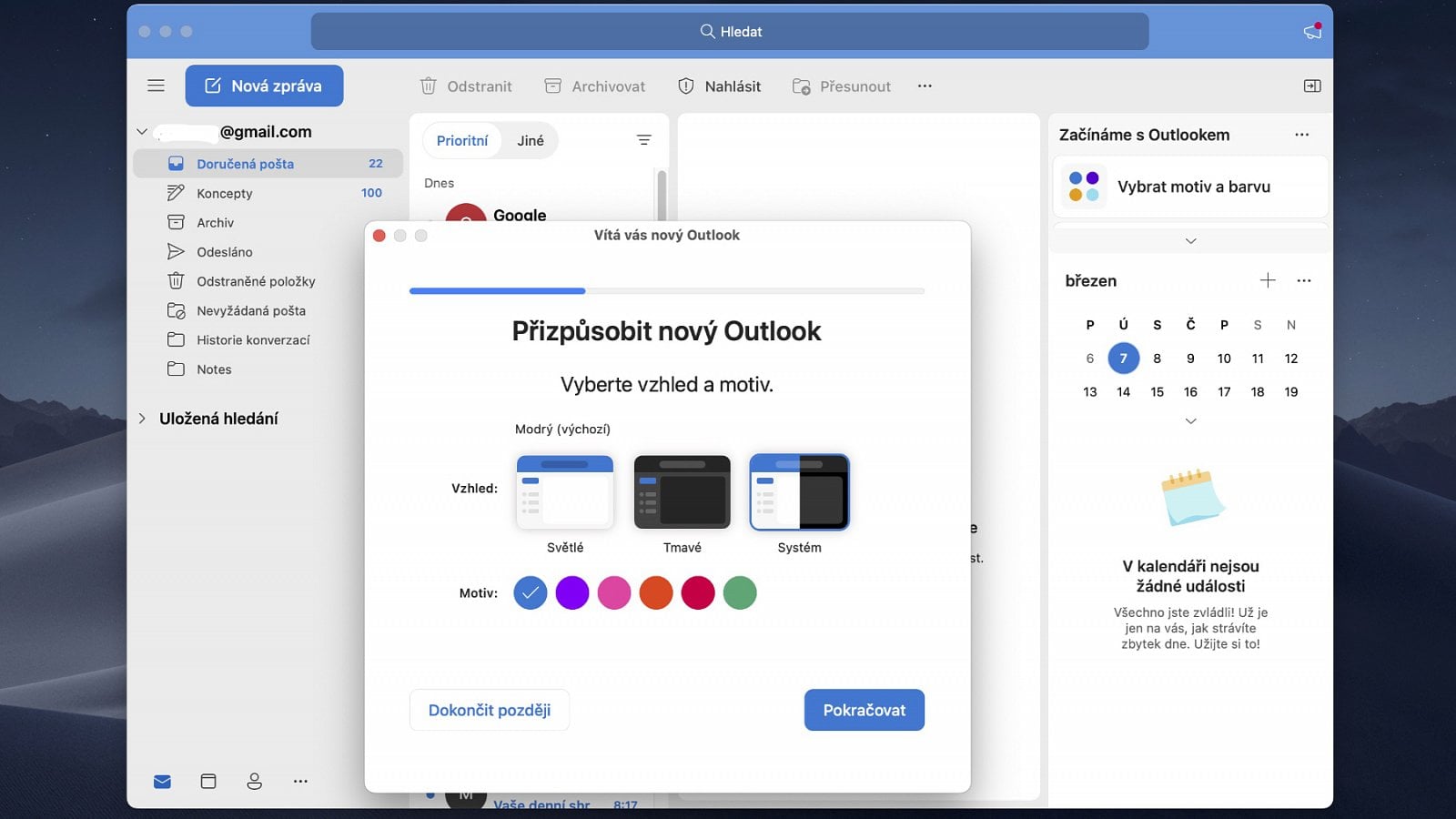Collapse the gmail.com account tree

[x=142, y=132]
